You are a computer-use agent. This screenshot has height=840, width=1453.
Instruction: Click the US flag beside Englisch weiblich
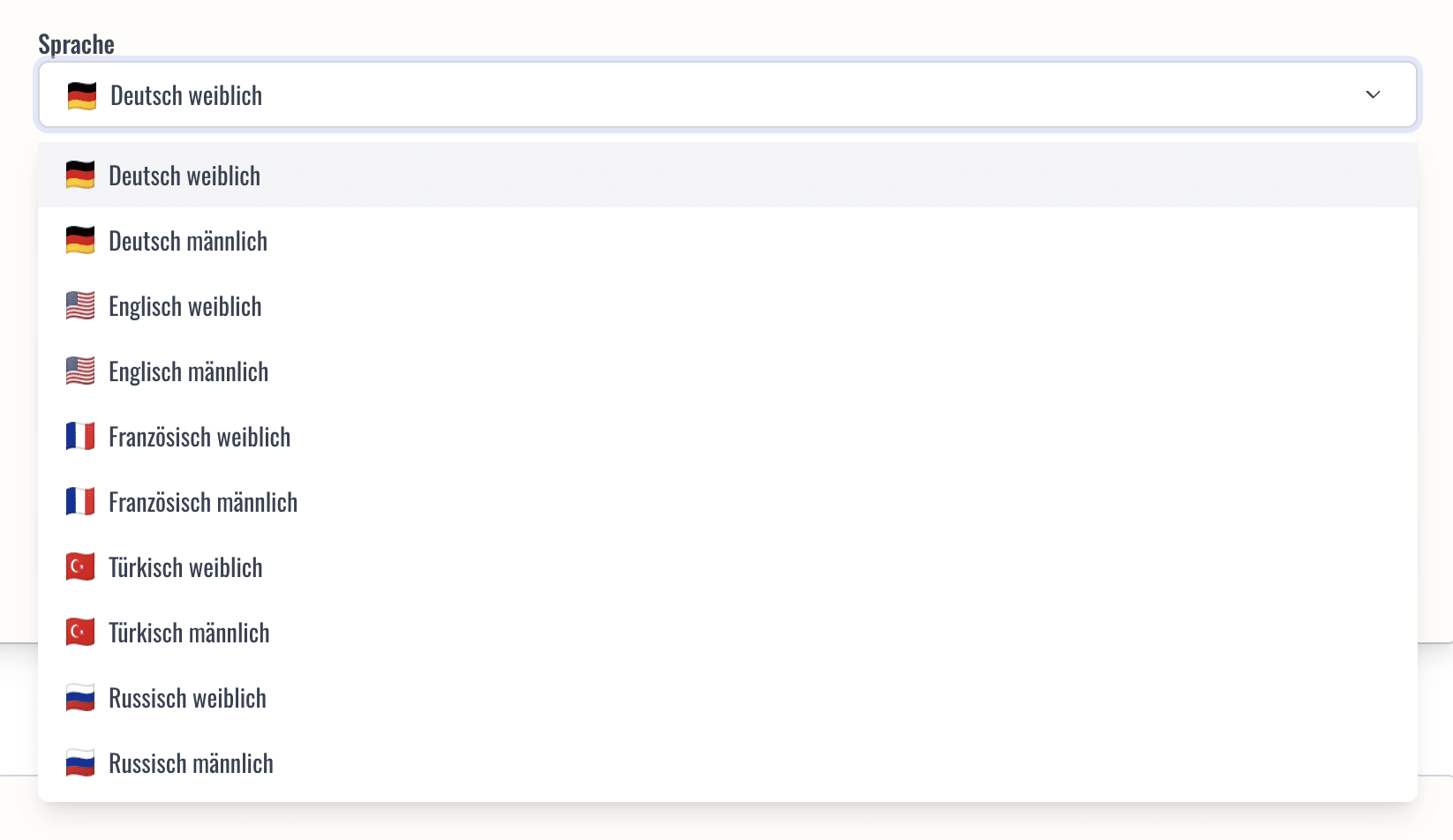pos(80,306)
